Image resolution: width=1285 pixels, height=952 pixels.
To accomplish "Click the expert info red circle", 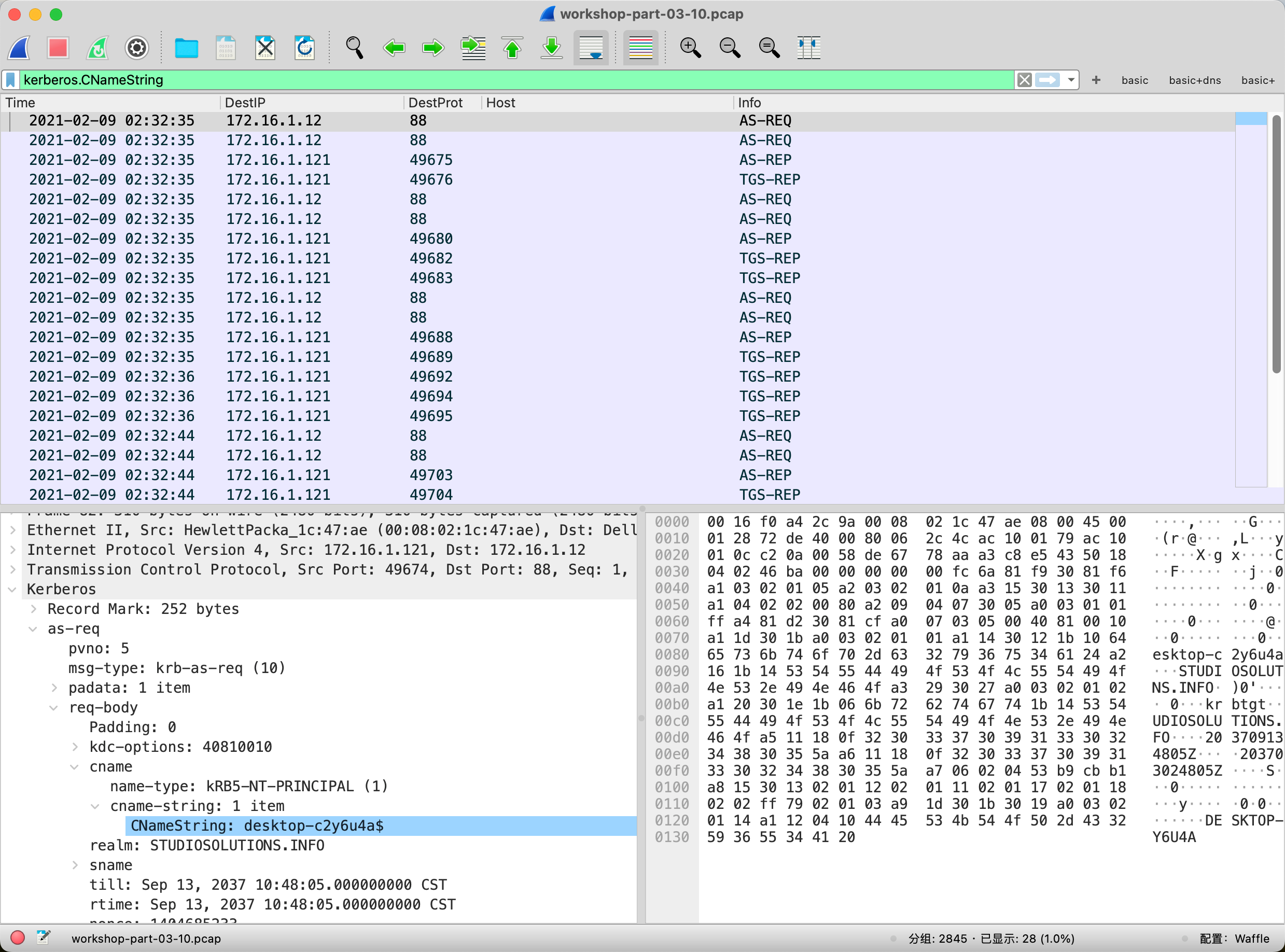I will [x=17, y=937].
